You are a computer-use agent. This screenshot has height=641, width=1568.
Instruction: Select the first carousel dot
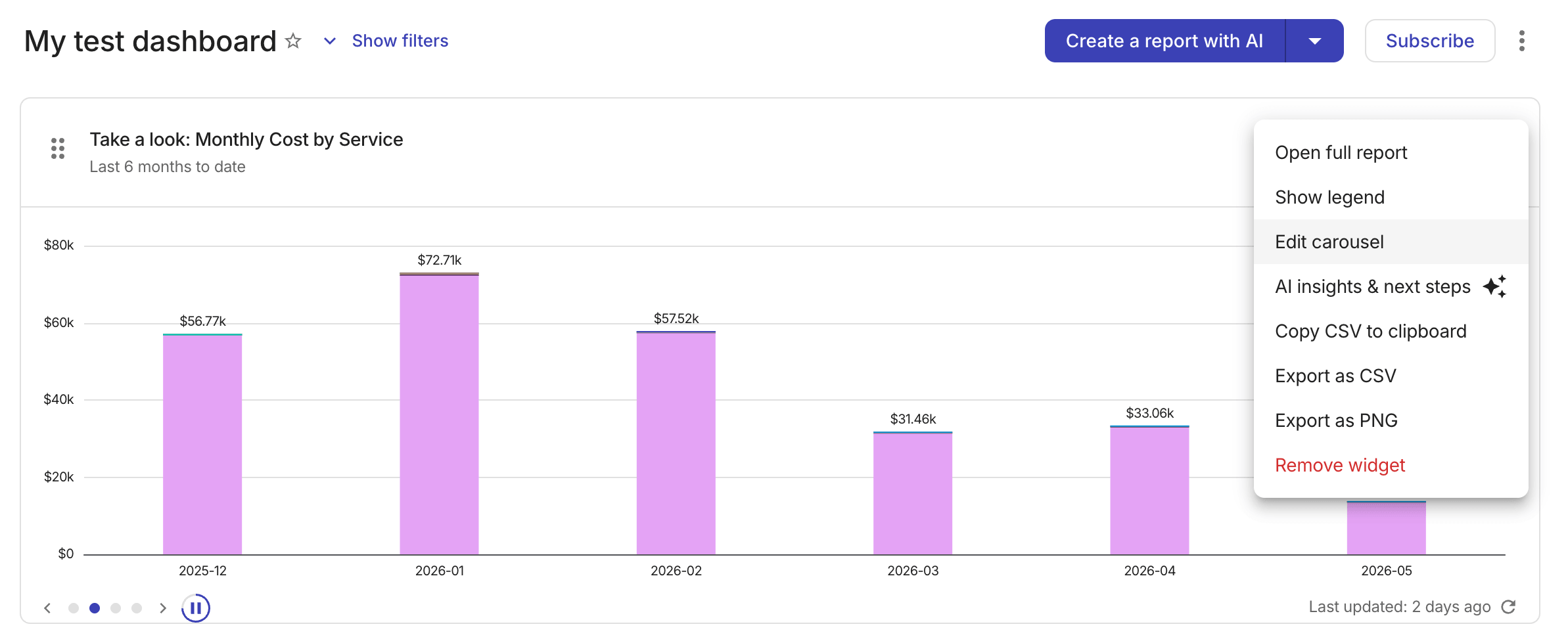[x=74, y=608]
